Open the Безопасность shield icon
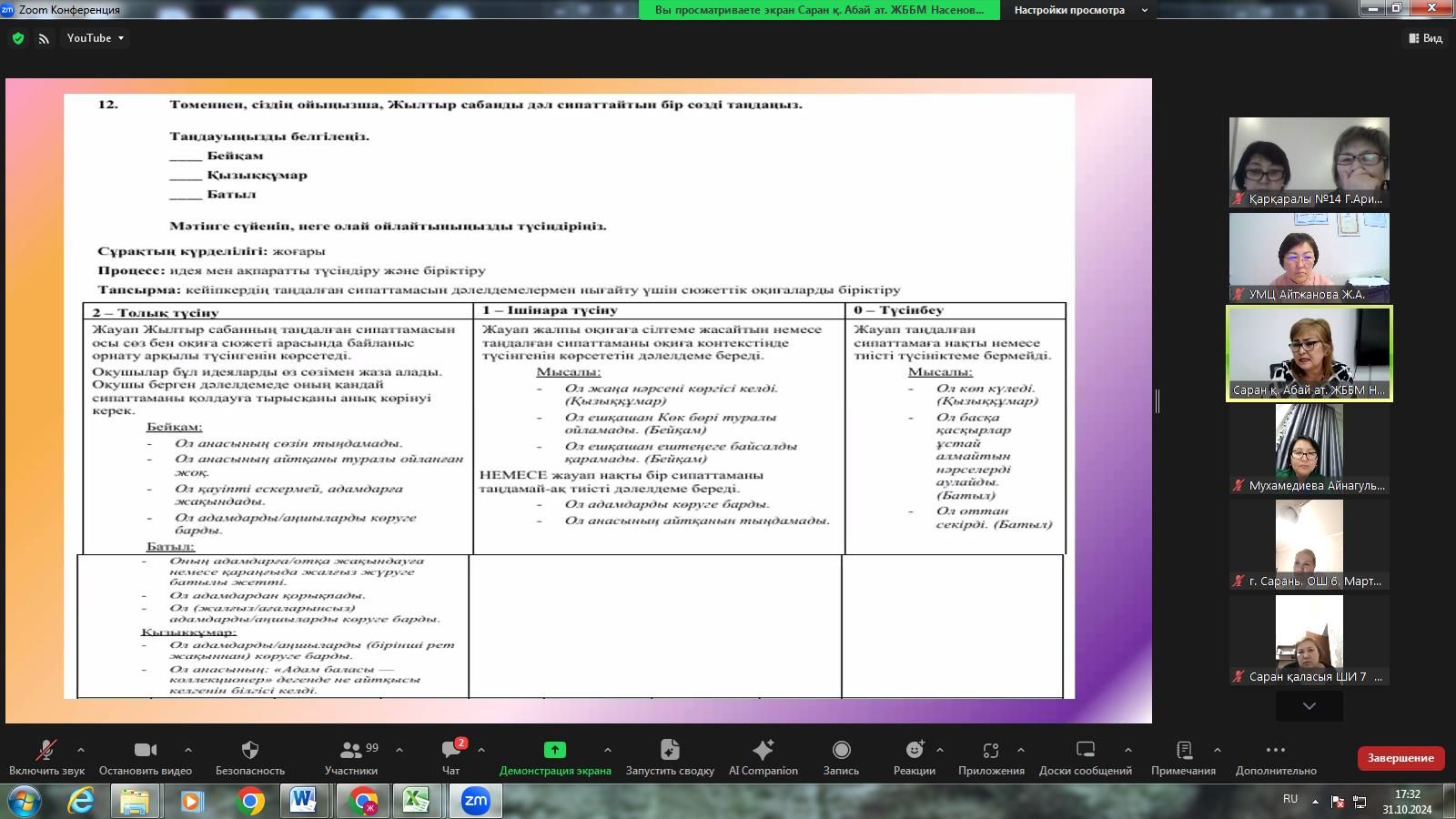Image resolution: width=1456 pixels, height=819 pixels. [249, 750]
